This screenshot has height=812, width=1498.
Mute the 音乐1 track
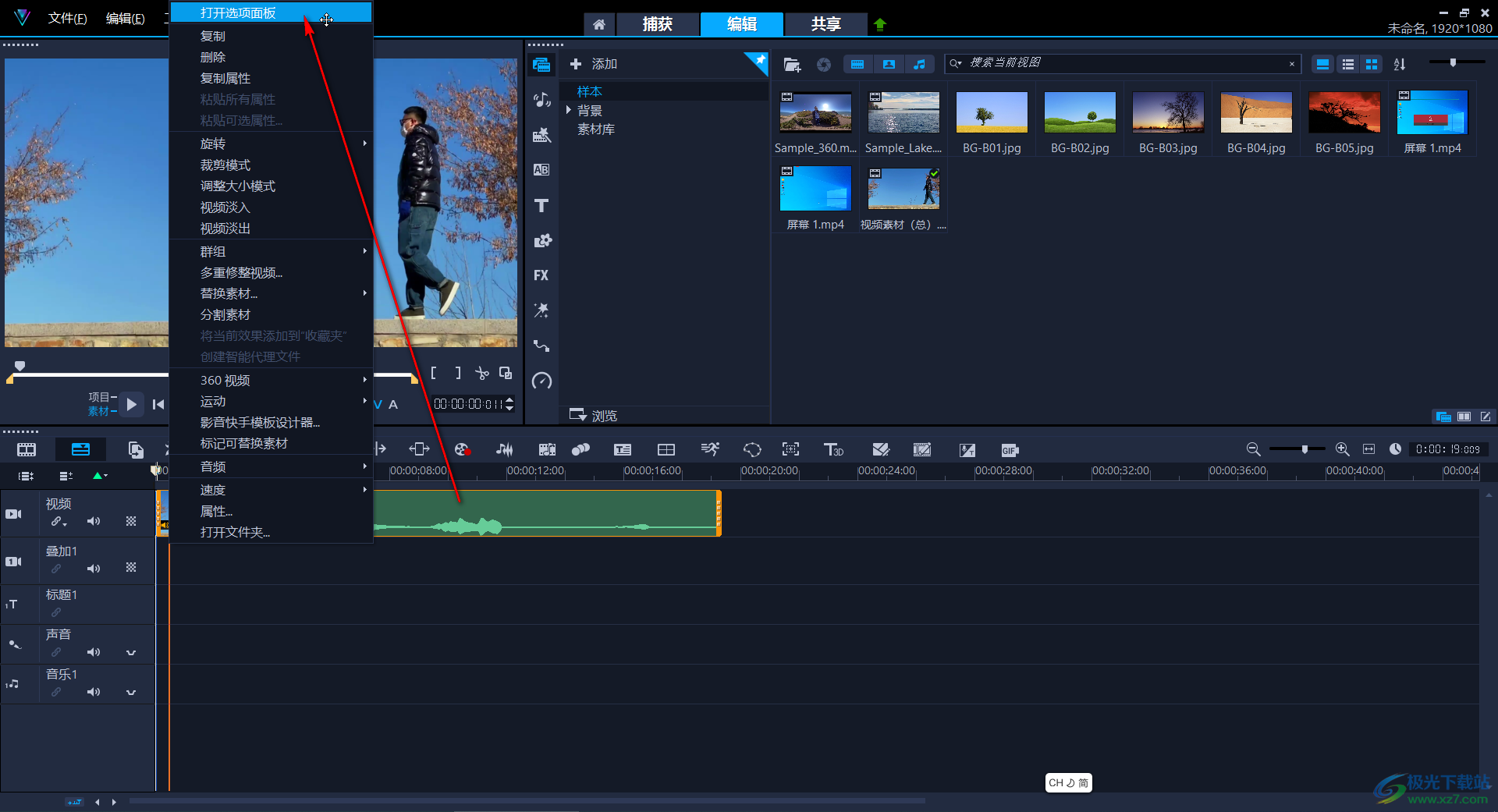pos(94,692)
